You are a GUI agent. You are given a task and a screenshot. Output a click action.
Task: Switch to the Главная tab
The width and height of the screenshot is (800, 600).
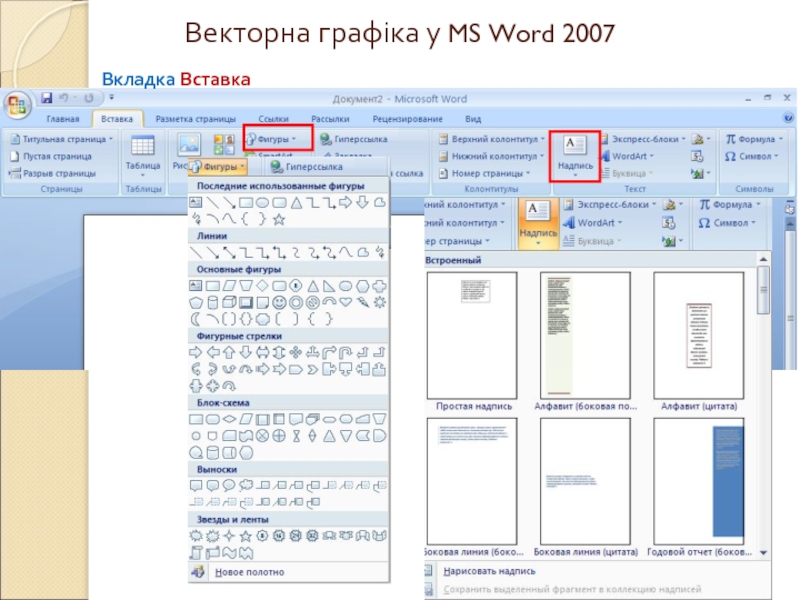point(63,119)
